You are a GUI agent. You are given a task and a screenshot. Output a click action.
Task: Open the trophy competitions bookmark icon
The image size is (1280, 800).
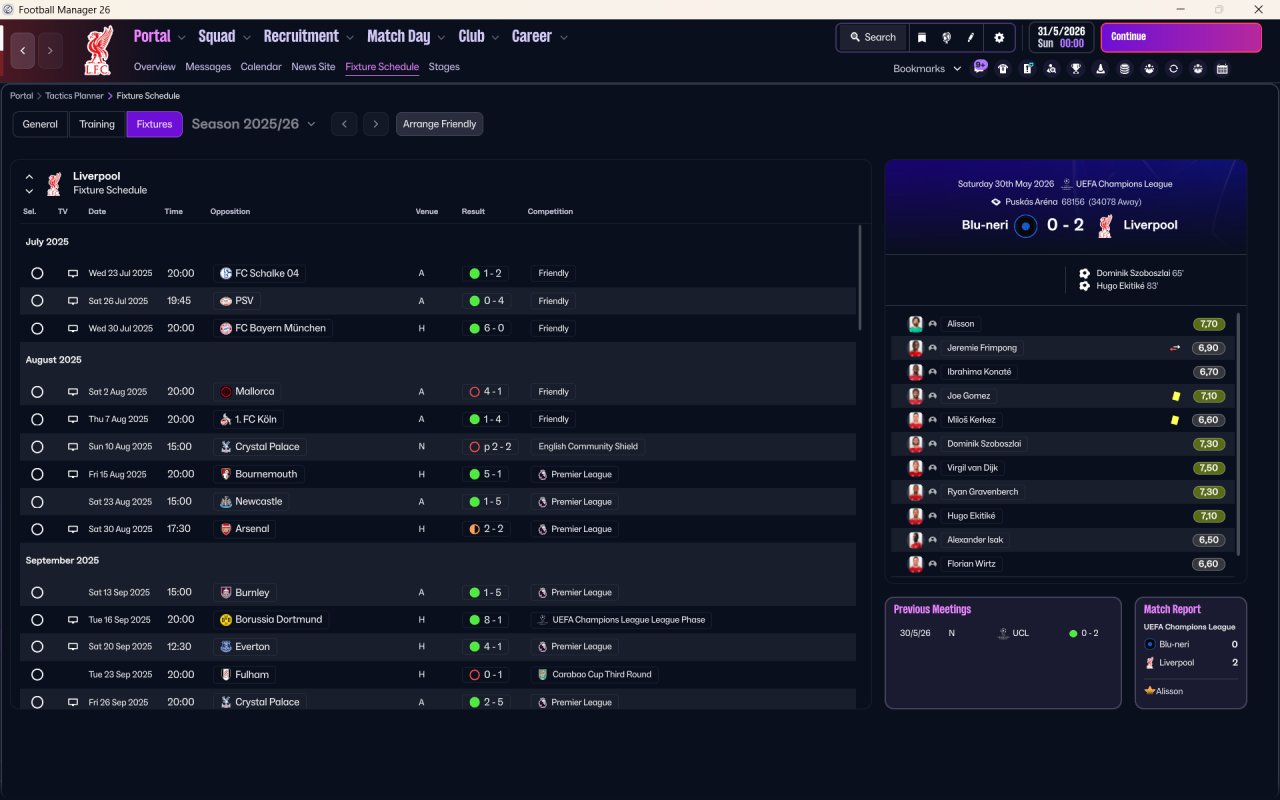pyautogui.click(x=1076, y=69)
